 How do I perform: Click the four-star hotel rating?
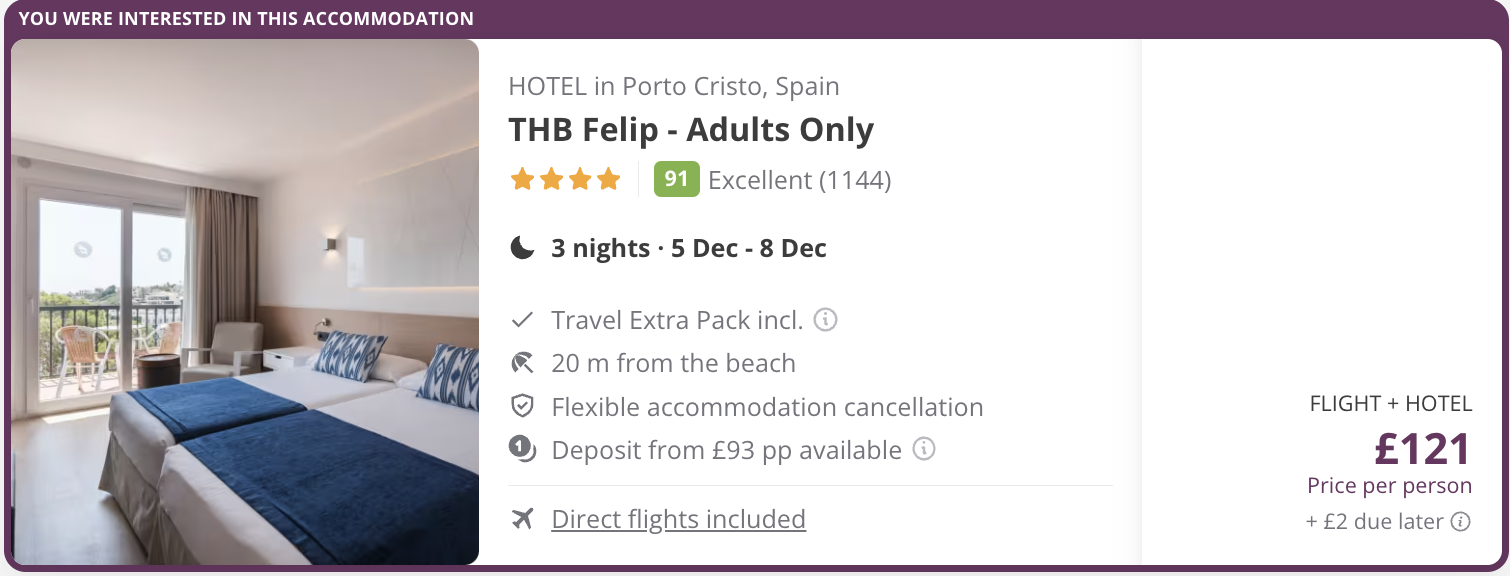click(x=565, y=180)
